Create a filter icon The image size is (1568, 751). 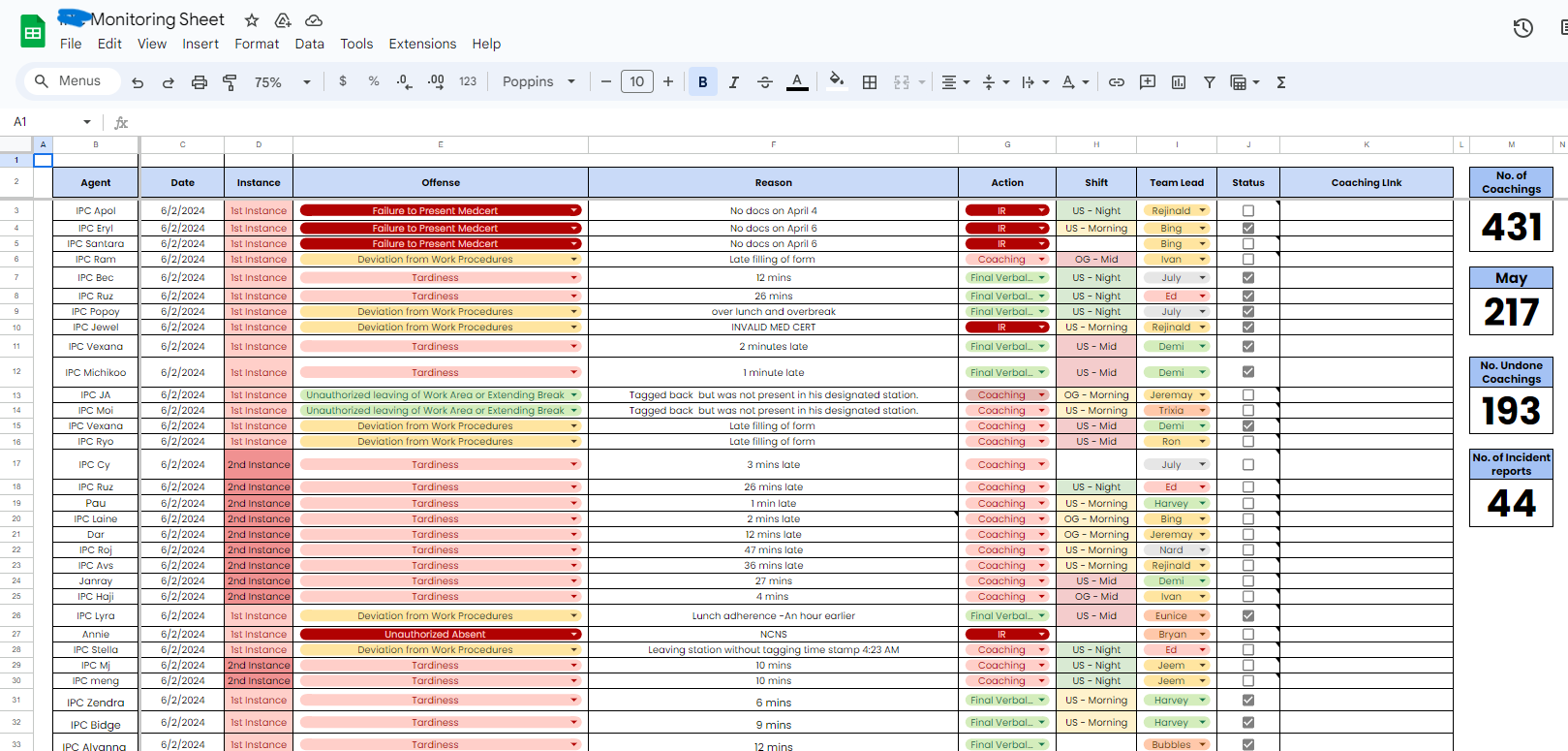1210,82
